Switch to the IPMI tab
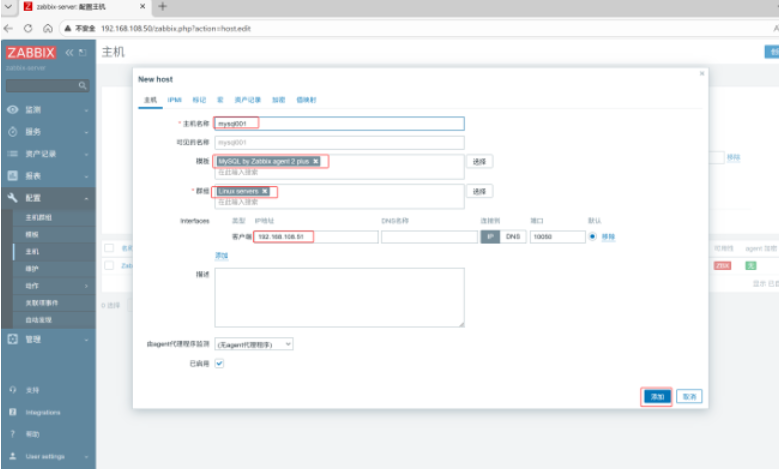This screenshot has height=469, width=779. point(174,100)
